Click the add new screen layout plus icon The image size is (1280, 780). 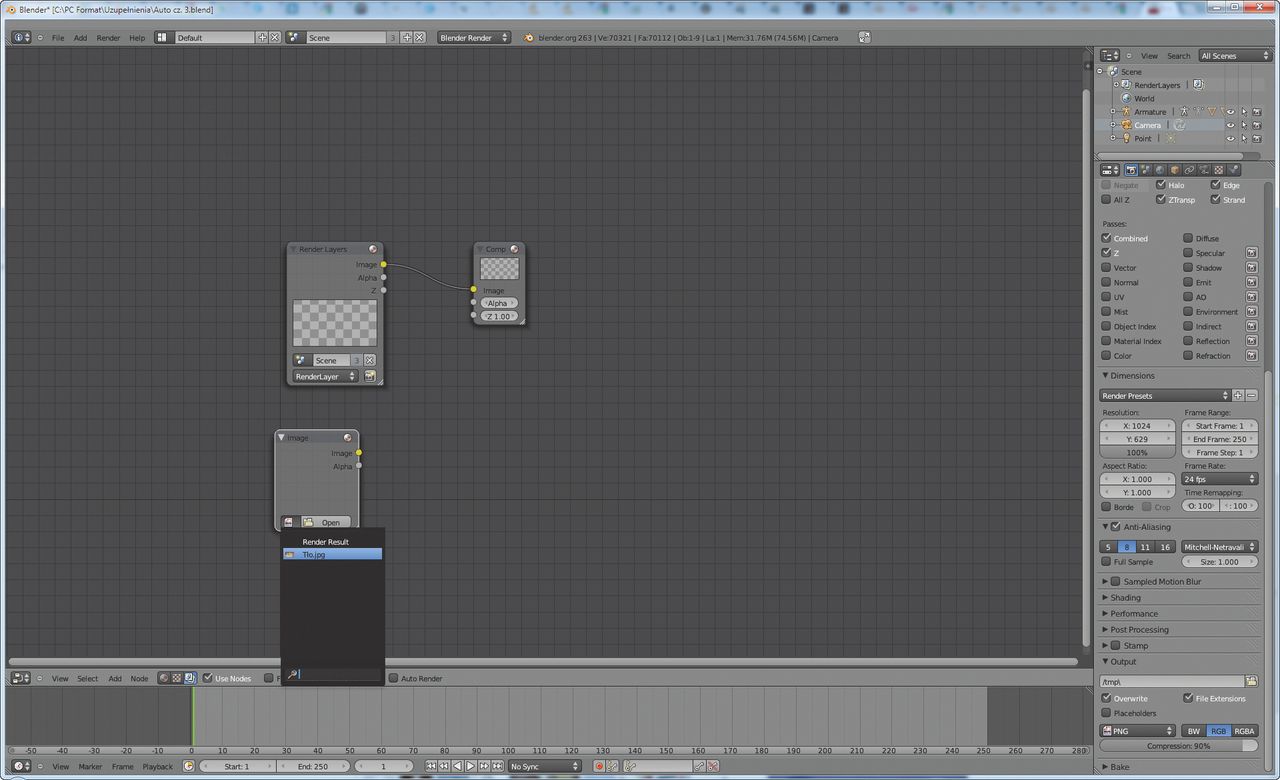click(262, 37)
